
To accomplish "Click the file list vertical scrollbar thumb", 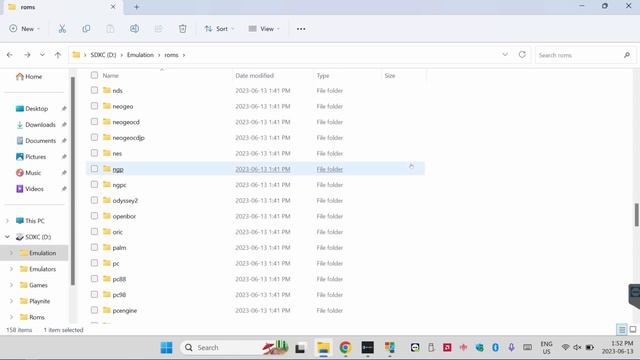I will click(636, 215).
